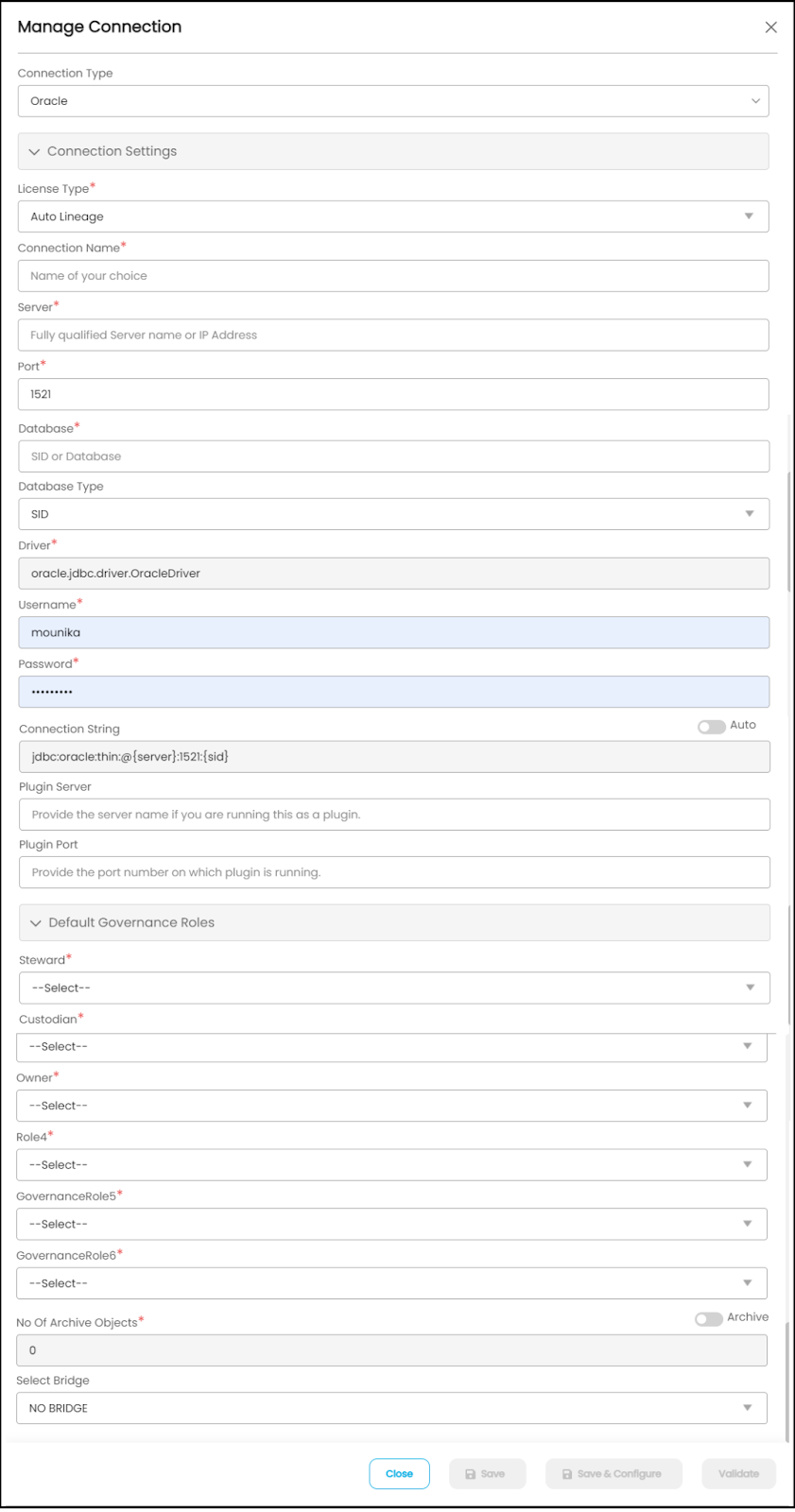Open the Steward select dropdown arrow
This screenshot has height=1512, width=795.
[750, 988]
